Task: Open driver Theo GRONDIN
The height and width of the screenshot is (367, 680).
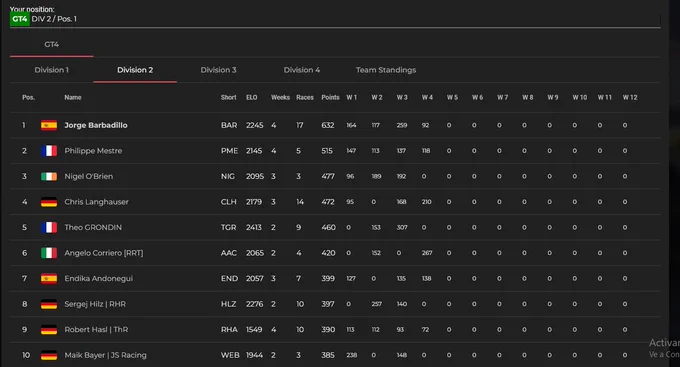Action: [x=93, y=227]
